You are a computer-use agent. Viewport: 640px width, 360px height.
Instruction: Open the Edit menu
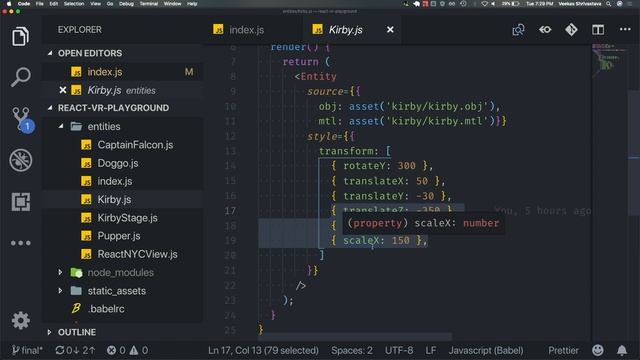tap(53, 4)
